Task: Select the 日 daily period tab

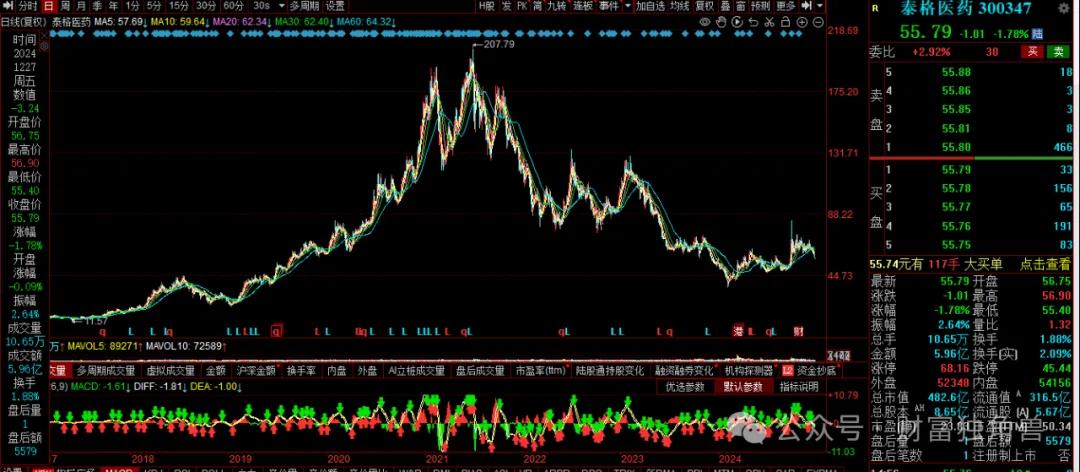Action: click(48, 6)
